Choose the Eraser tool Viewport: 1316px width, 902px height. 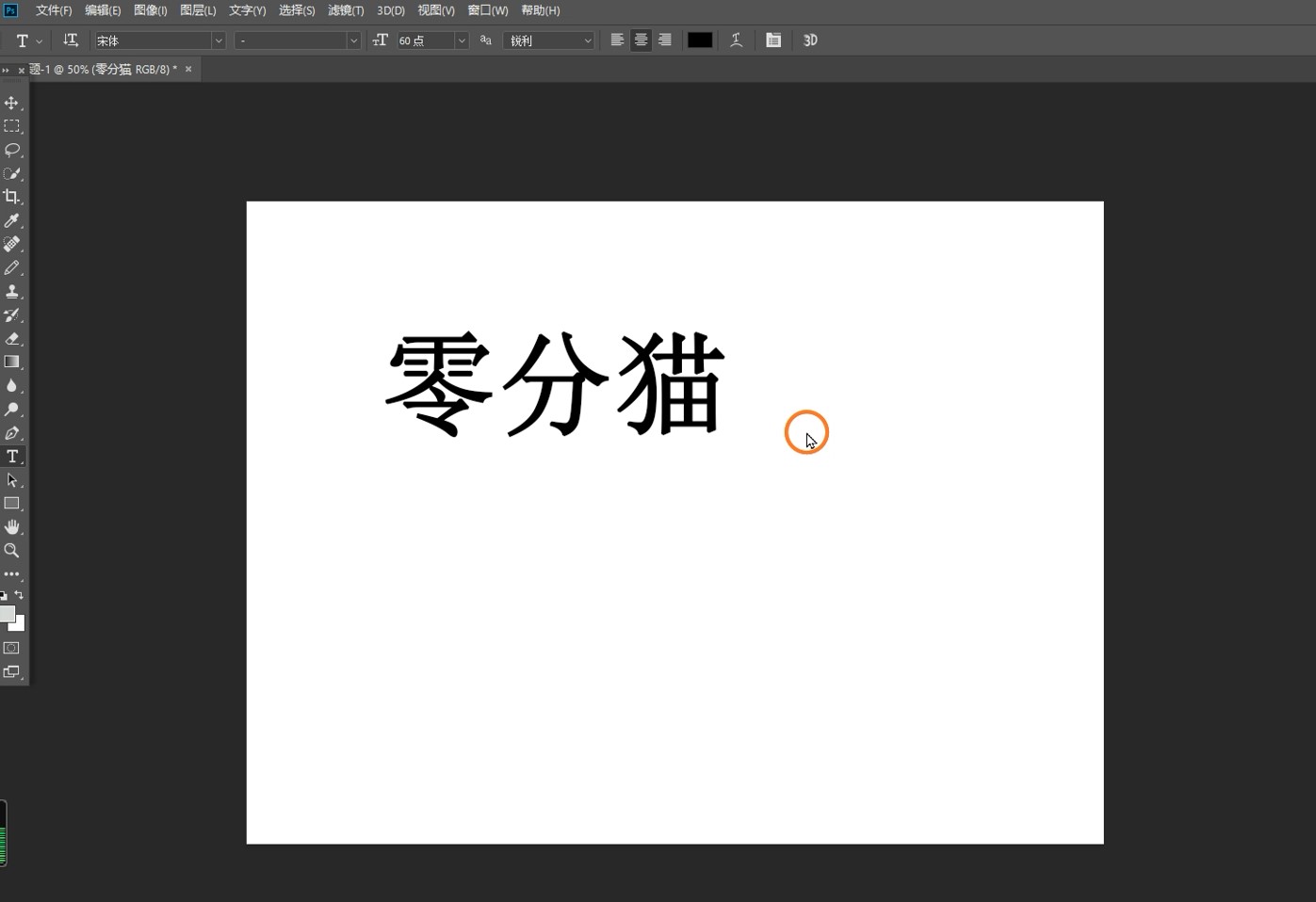pyautogui.click(x=11, y=339)
